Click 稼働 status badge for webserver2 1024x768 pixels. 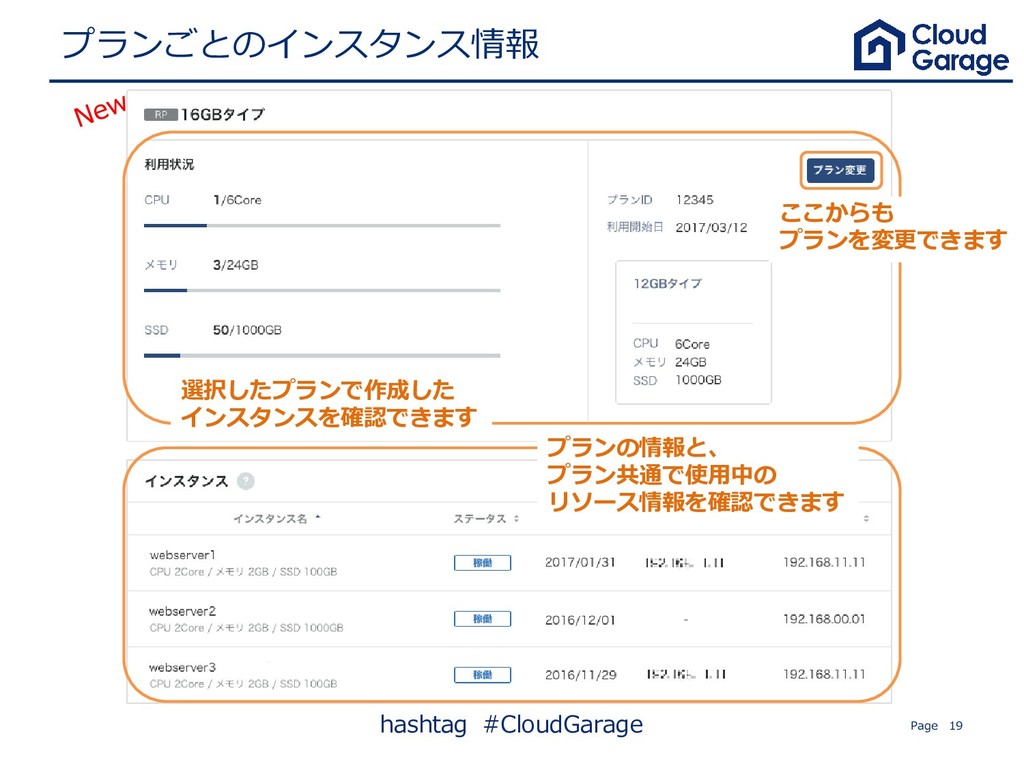coord(483,619)
